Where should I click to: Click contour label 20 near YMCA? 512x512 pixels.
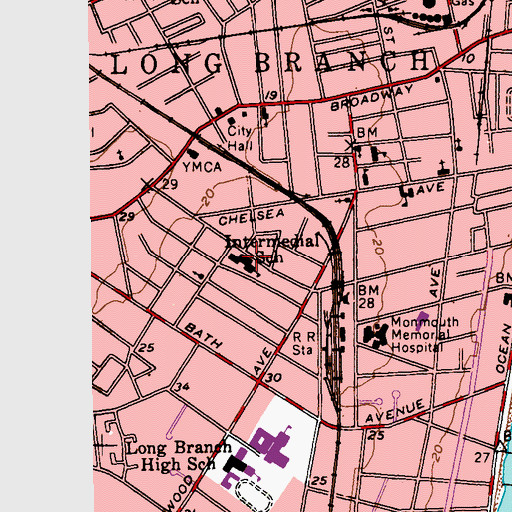coord(208,196)
